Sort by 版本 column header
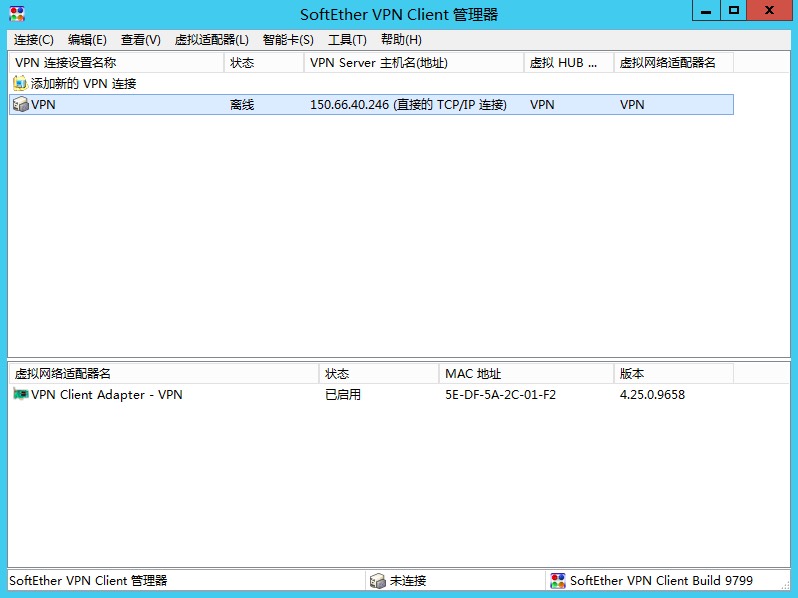 pyautogui.click(x=673, y=374)
